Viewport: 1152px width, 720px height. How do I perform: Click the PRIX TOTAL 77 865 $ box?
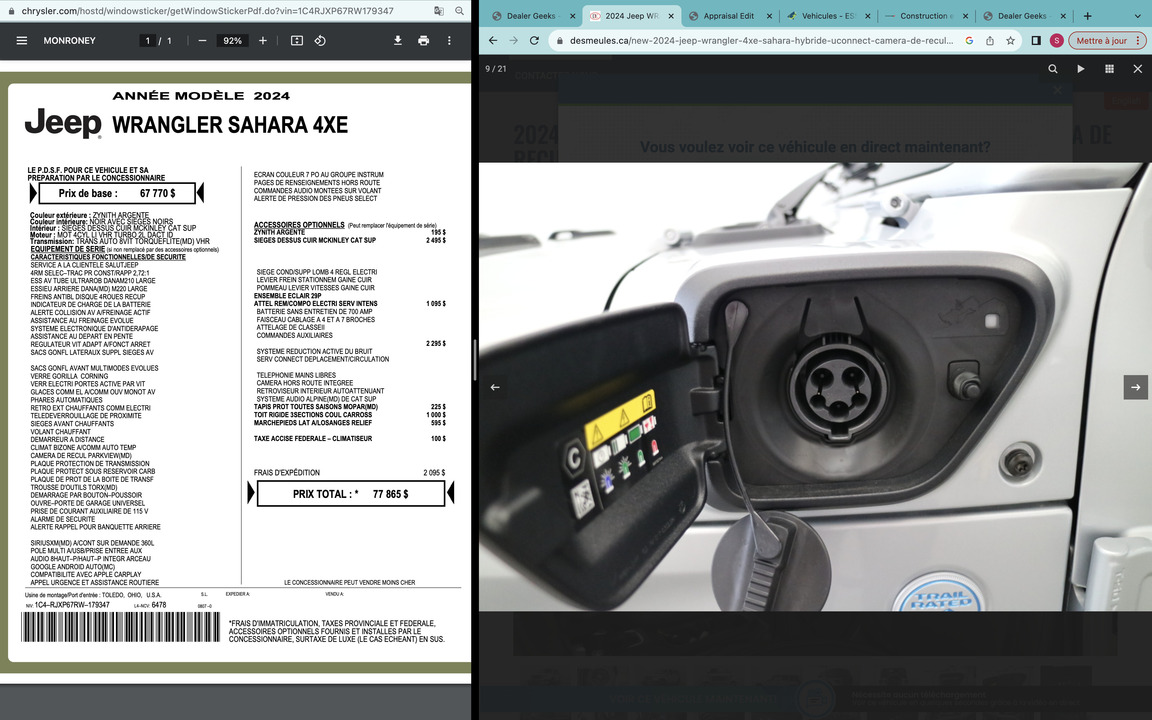pyautogui.click(x=350, y=494)
